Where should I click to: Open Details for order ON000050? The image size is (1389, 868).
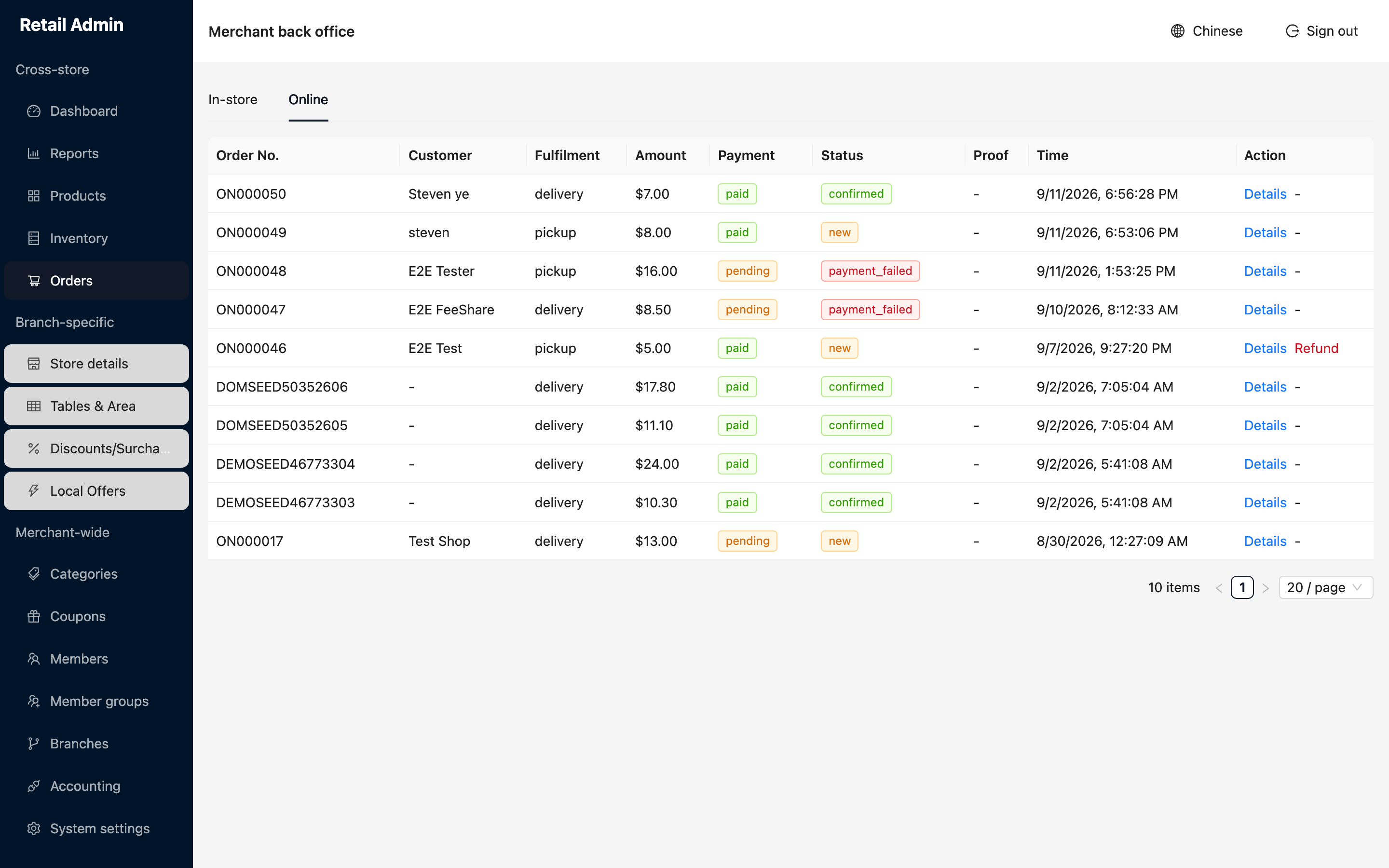click(x=1265, y=194)
